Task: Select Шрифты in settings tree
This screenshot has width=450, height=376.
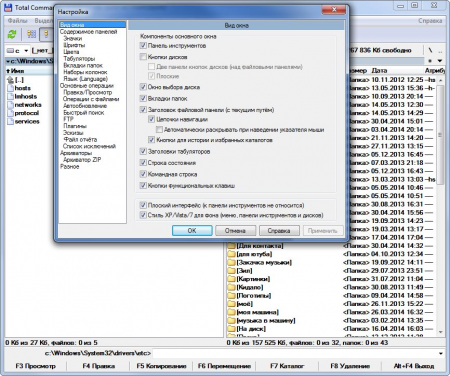Action: pos(74,45)
